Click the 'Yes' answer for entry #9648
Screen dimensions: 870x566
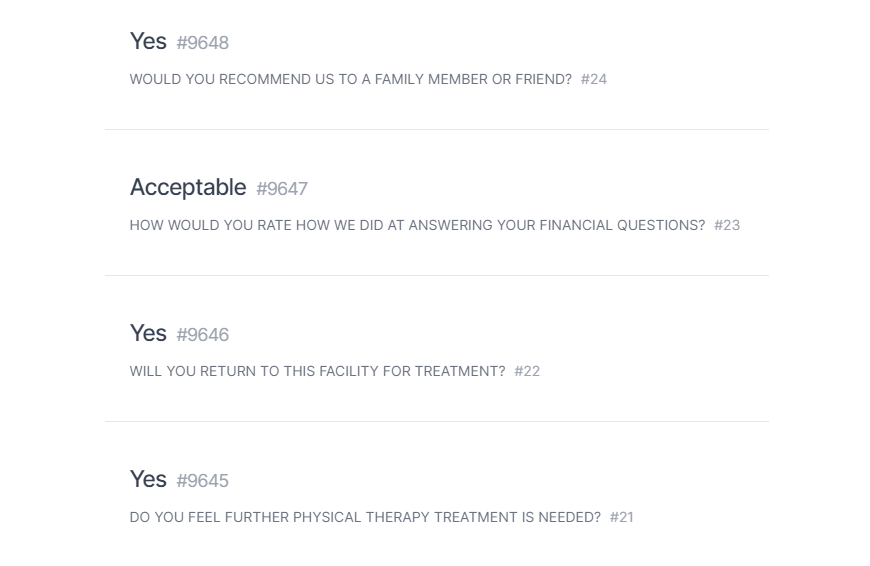pyautogui.click(x=148, y=41)
